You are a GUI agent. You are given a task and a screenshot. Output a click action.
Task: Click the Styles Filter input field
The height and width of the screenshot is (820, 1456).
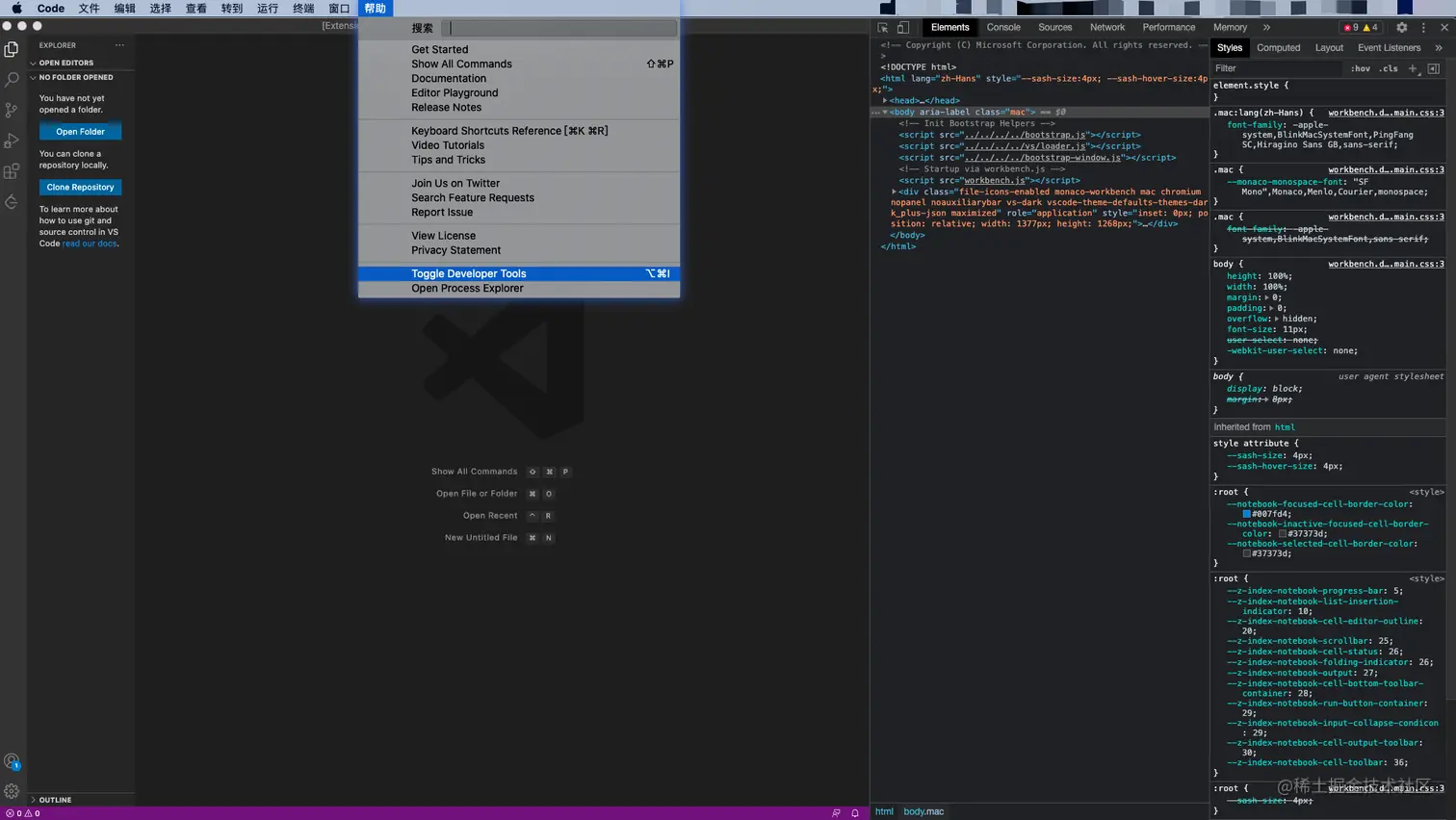[x=1276, y=68]
